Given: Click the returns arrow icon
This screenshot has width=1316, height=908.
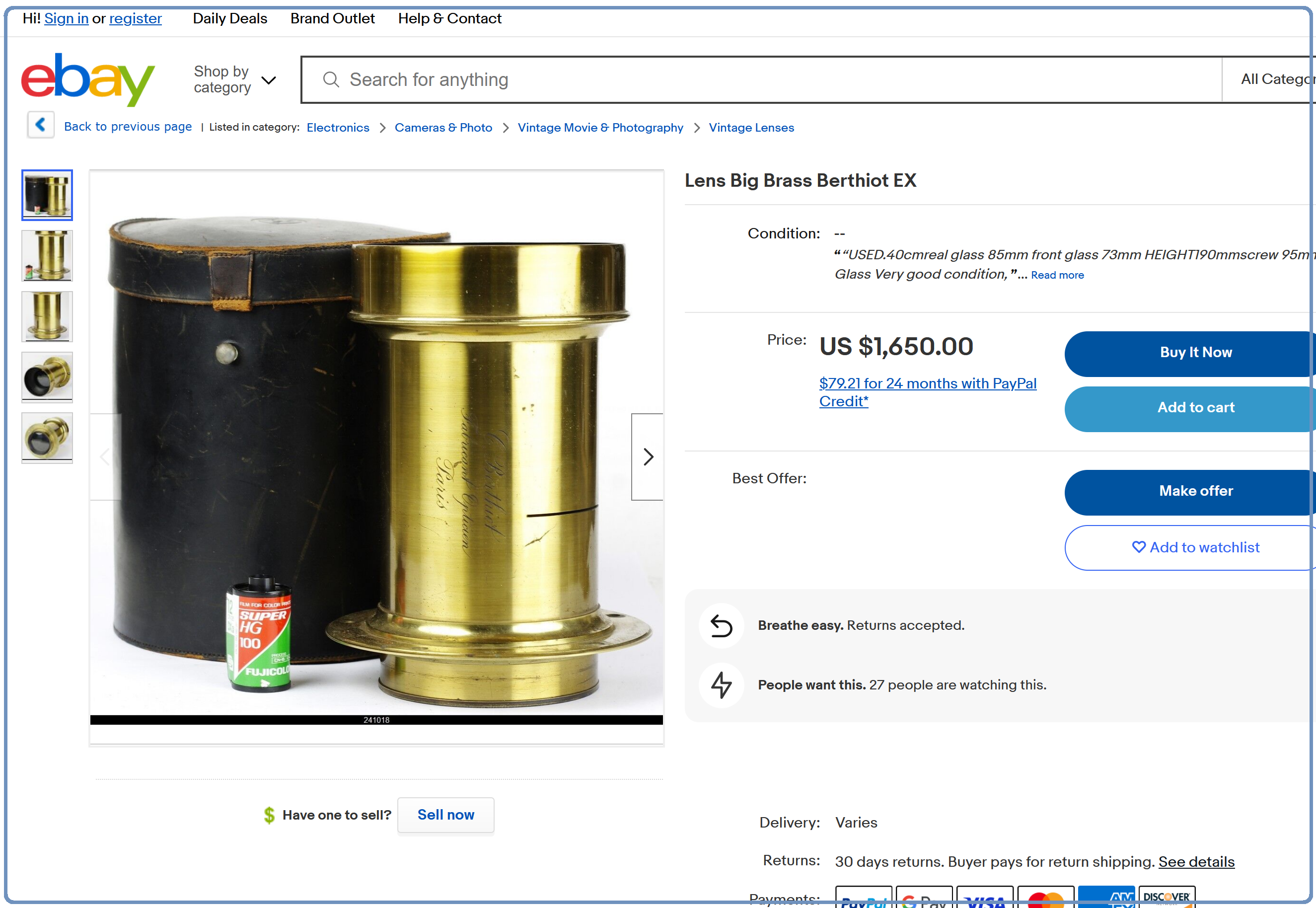Looking at the screenshot, I should (721, 626).
